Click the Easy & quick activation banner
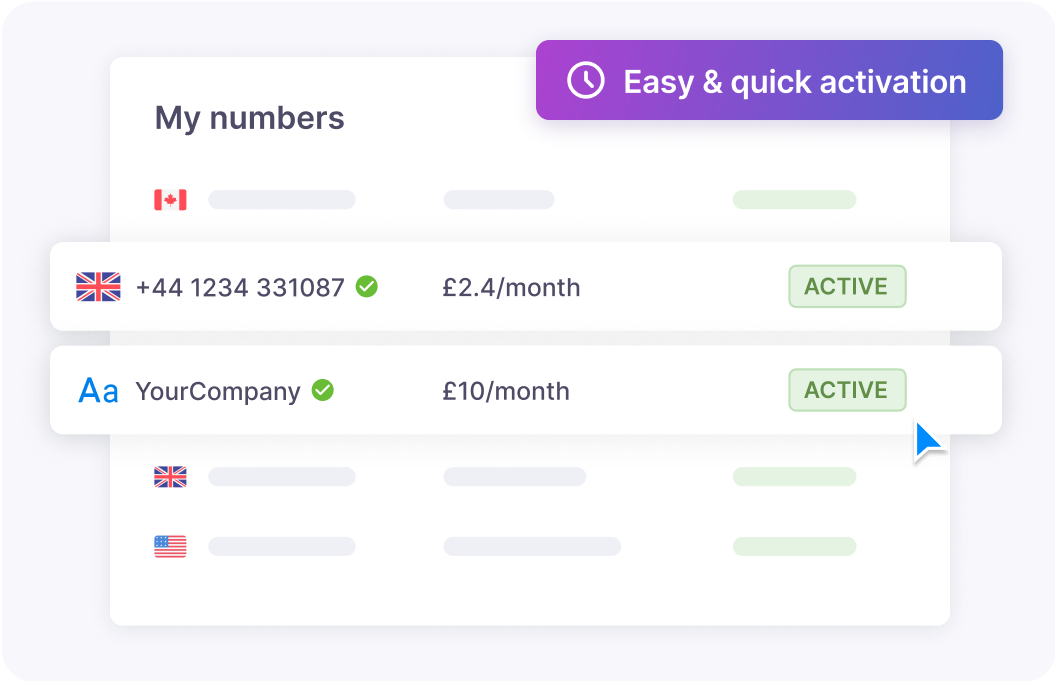The image size is (1055, 681). click(x=769, y=80)
